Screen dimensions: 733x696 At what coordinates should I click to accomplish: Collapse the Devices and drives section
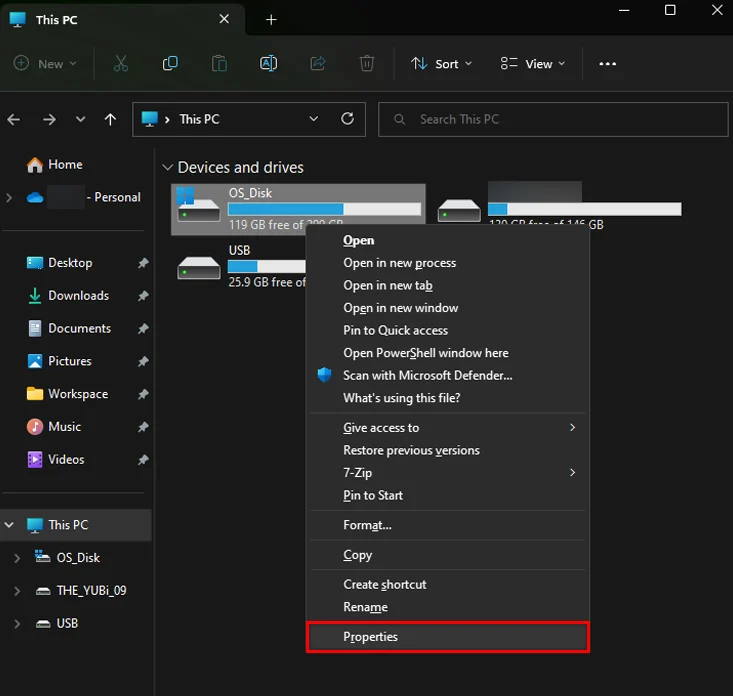point(166,168)
